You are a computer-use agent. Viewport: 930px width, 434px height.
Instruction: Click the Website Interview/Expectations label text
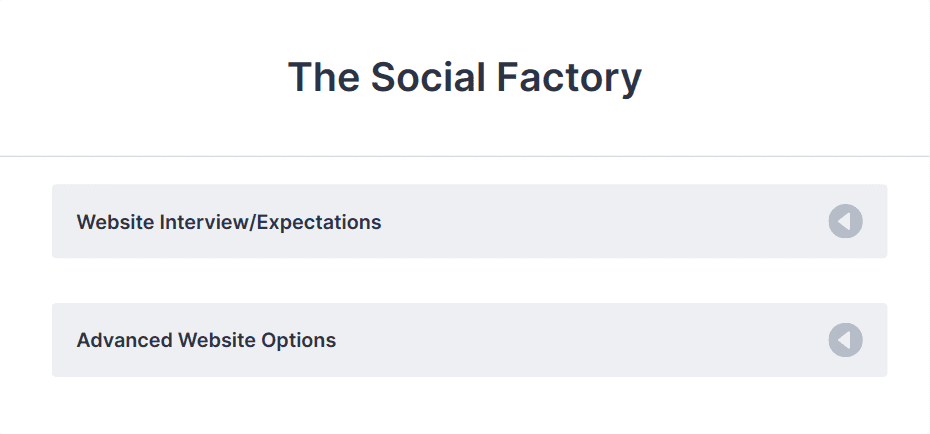pos(229,222)
